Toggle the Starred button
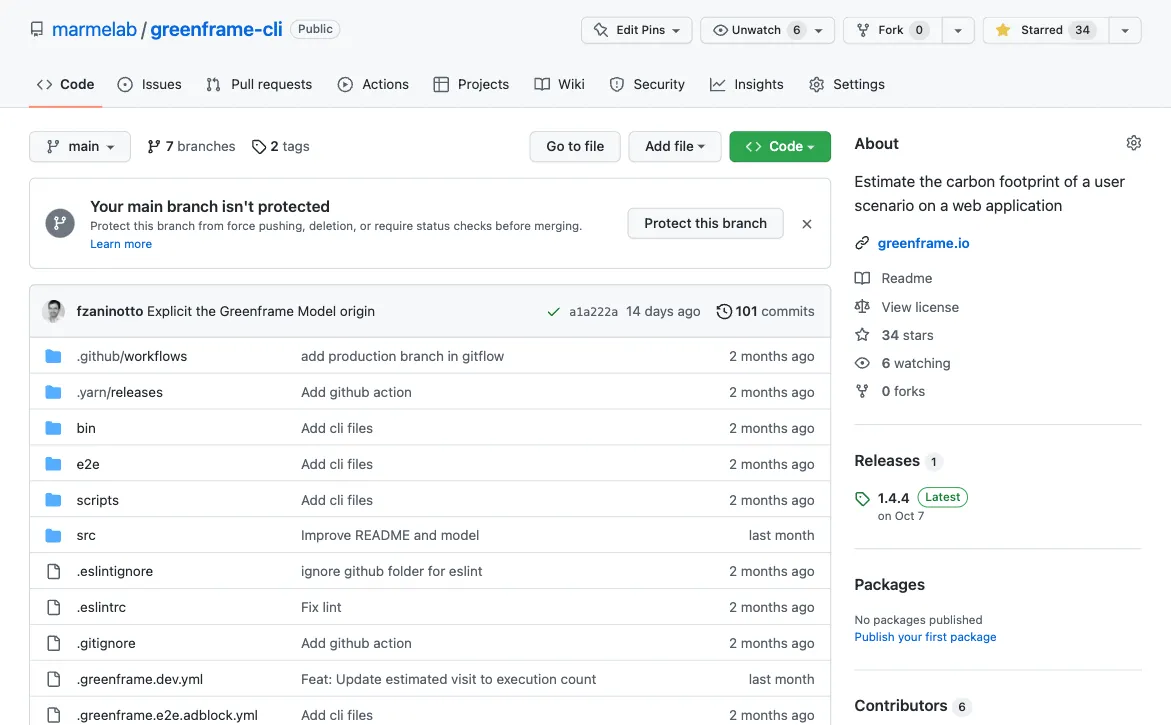Image resolution: width=1171 pixels, height=725 pixels. point(1046,30)
